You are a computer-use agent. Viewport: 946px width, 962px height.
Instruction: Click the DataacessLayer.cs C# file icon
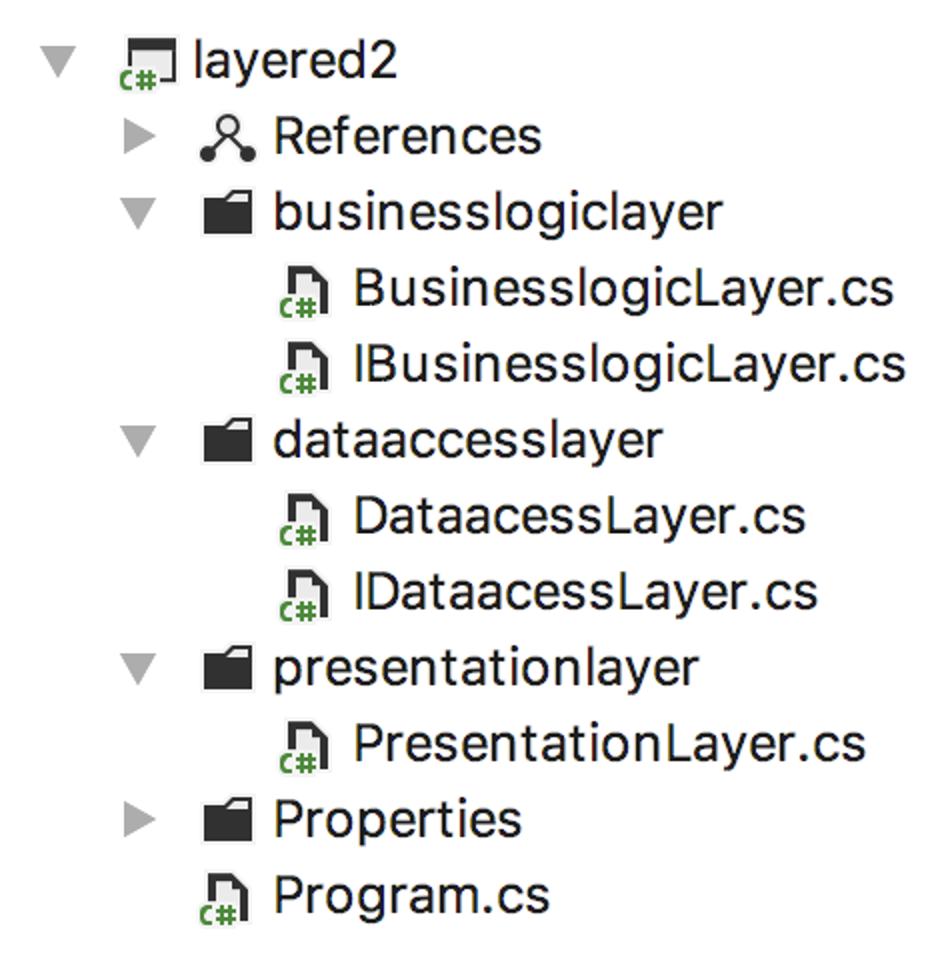pyautogui.click(x=303, y=518)
